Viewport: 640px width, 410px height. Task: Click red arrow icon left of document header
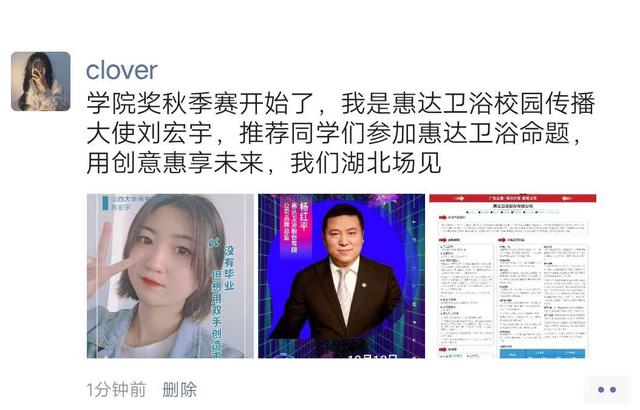coord(459,198)
